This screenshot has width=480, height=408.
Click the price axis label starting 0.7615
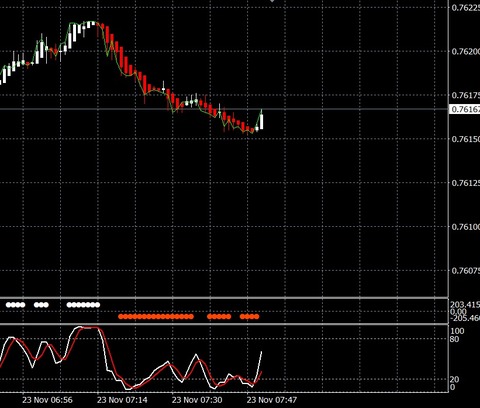(466, 139)
